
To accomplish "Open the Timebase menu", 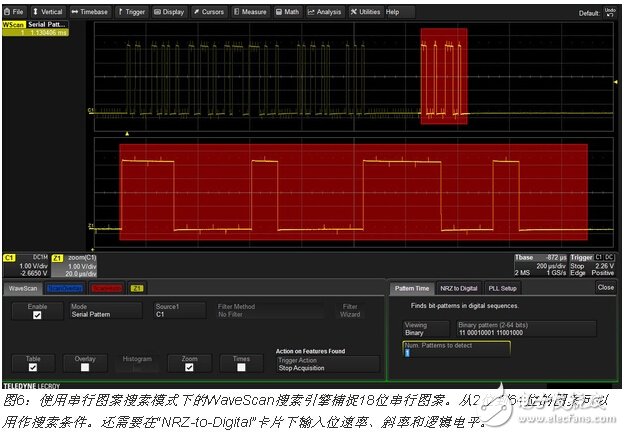I will [93, 12].
